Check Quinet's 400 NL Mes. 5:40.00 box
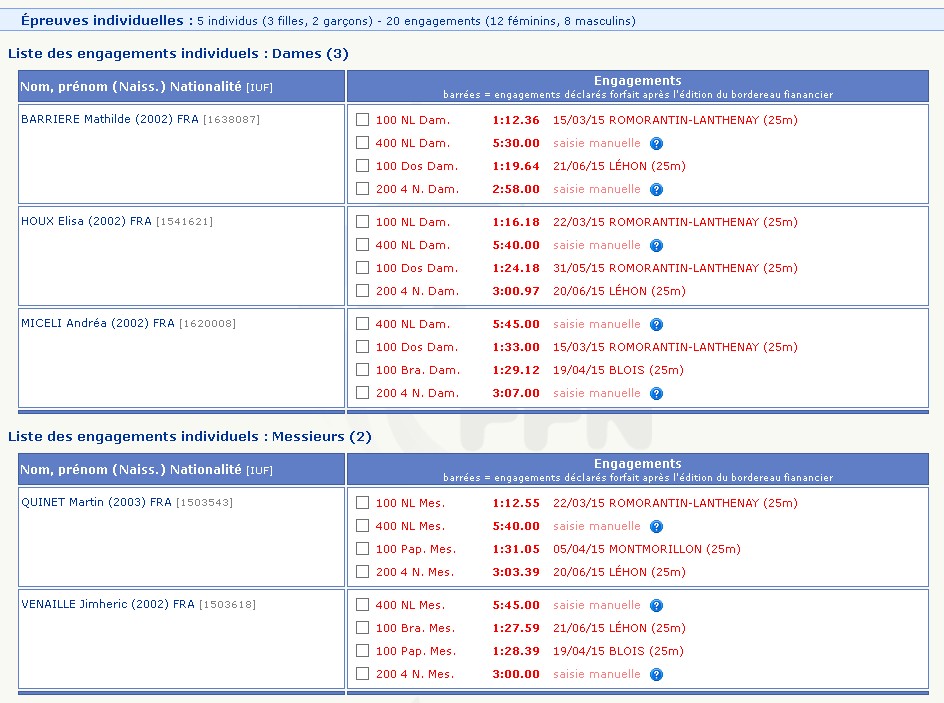The height and width of the screenshot is (703, 944). coord(362,525)
